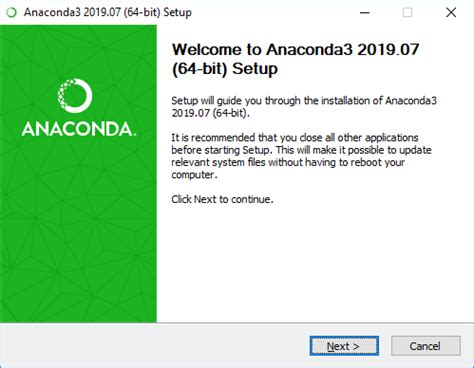Click the '(64-bit) Setup' heading line

pyautogui.click(x=225, y=69)
